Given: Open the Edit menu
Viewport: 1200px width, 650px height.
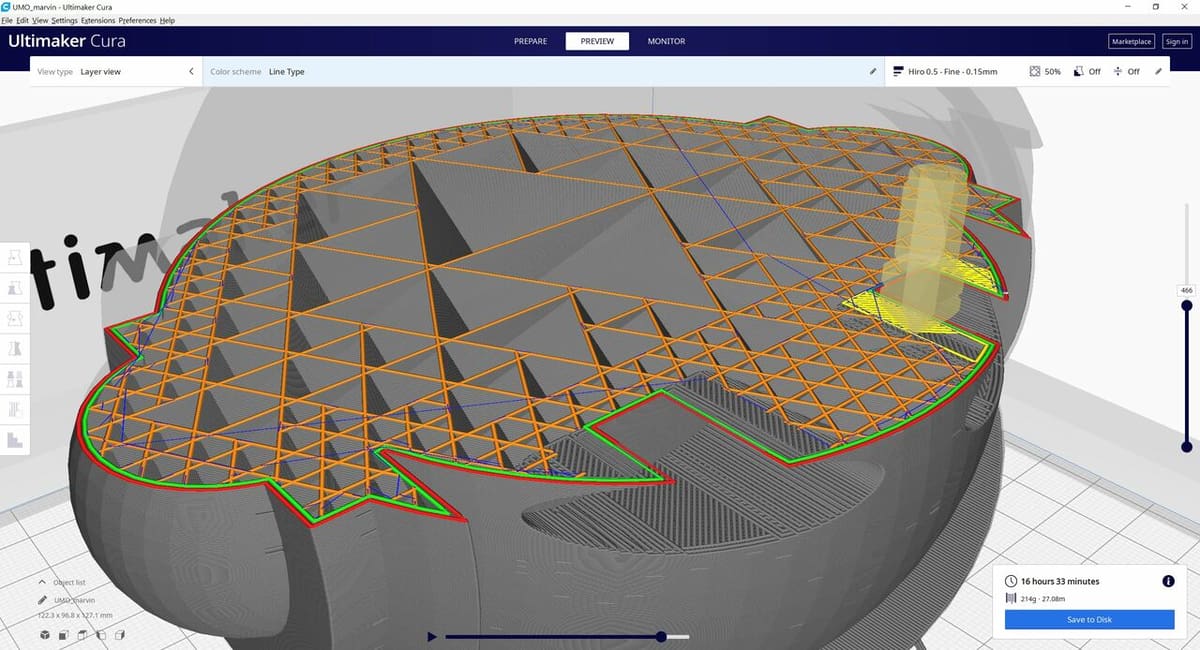Looking at the screenshot, I should click(22, 20).
